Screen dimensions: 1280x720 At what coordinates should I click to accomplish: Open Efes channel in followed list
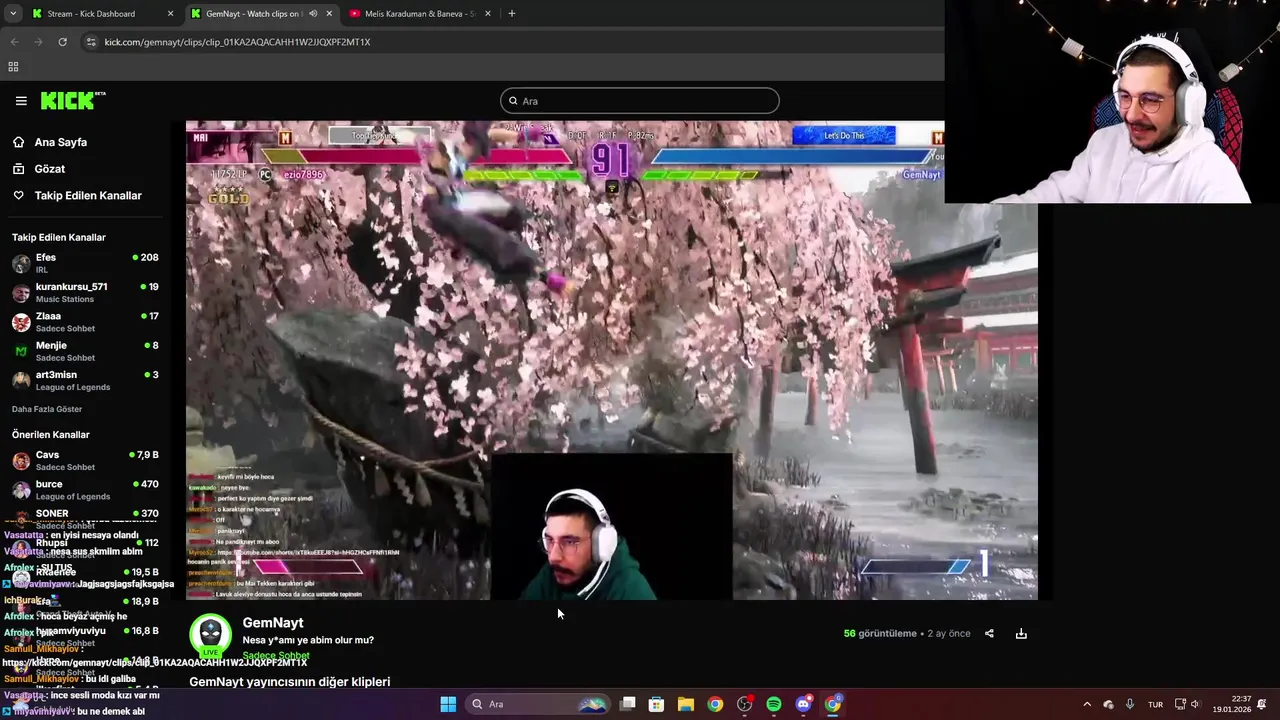click(x=85, y=264)
